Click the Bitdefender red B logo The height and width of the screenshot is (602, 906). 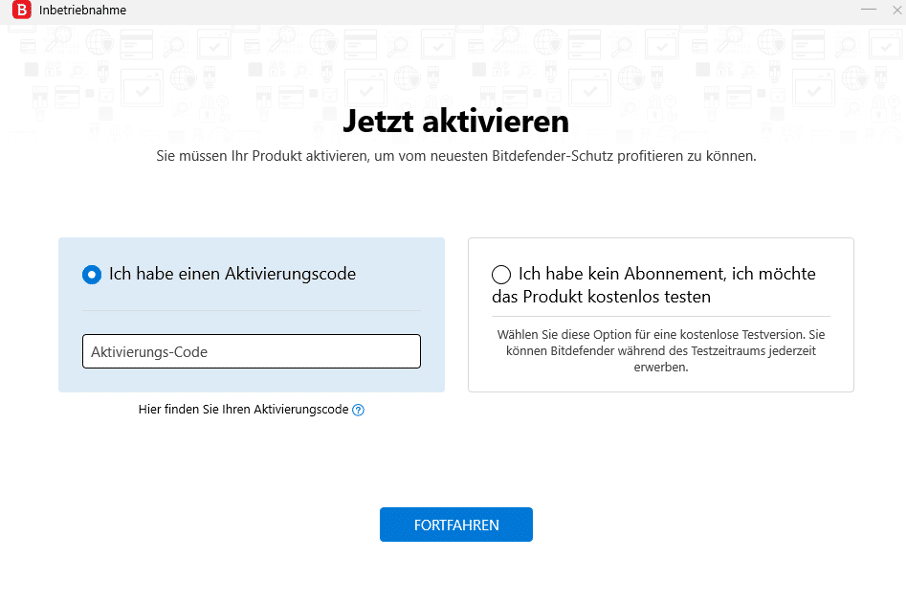click(21, 10)
